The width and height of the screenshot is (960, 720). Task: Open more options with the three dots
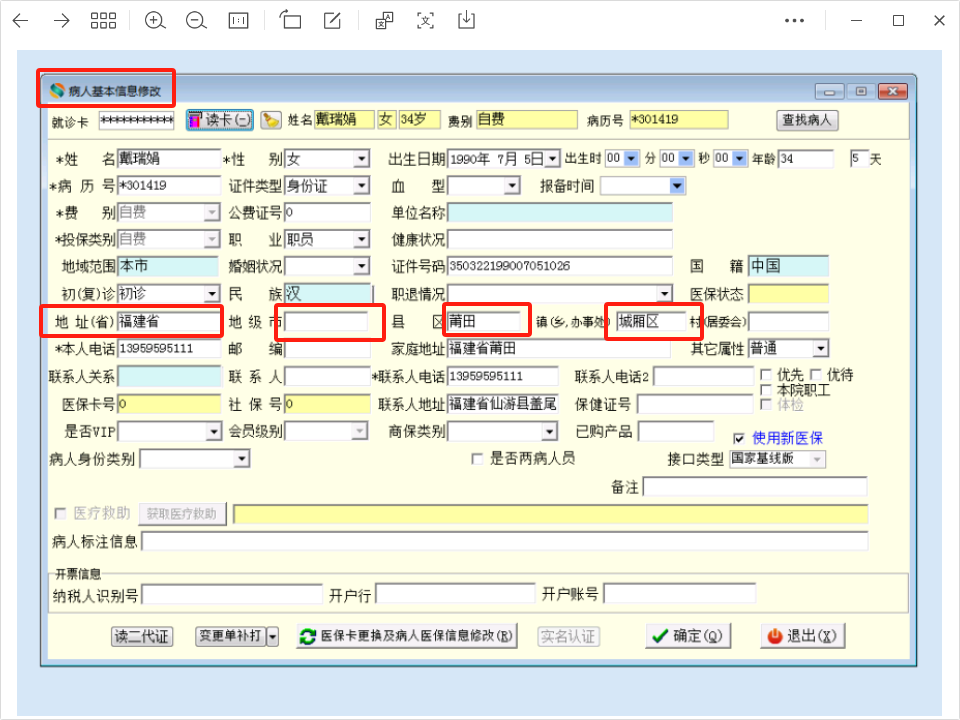795,21
